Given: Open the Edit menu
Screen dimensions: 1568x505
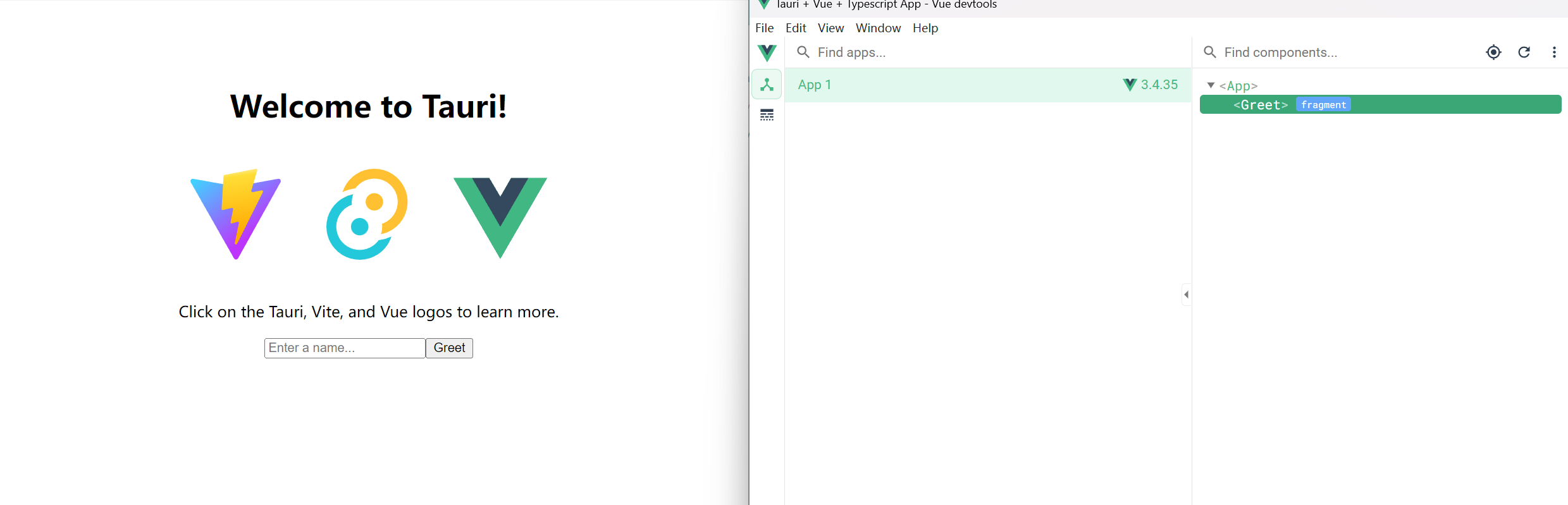Looking at the screenshot, I should 796,28.
